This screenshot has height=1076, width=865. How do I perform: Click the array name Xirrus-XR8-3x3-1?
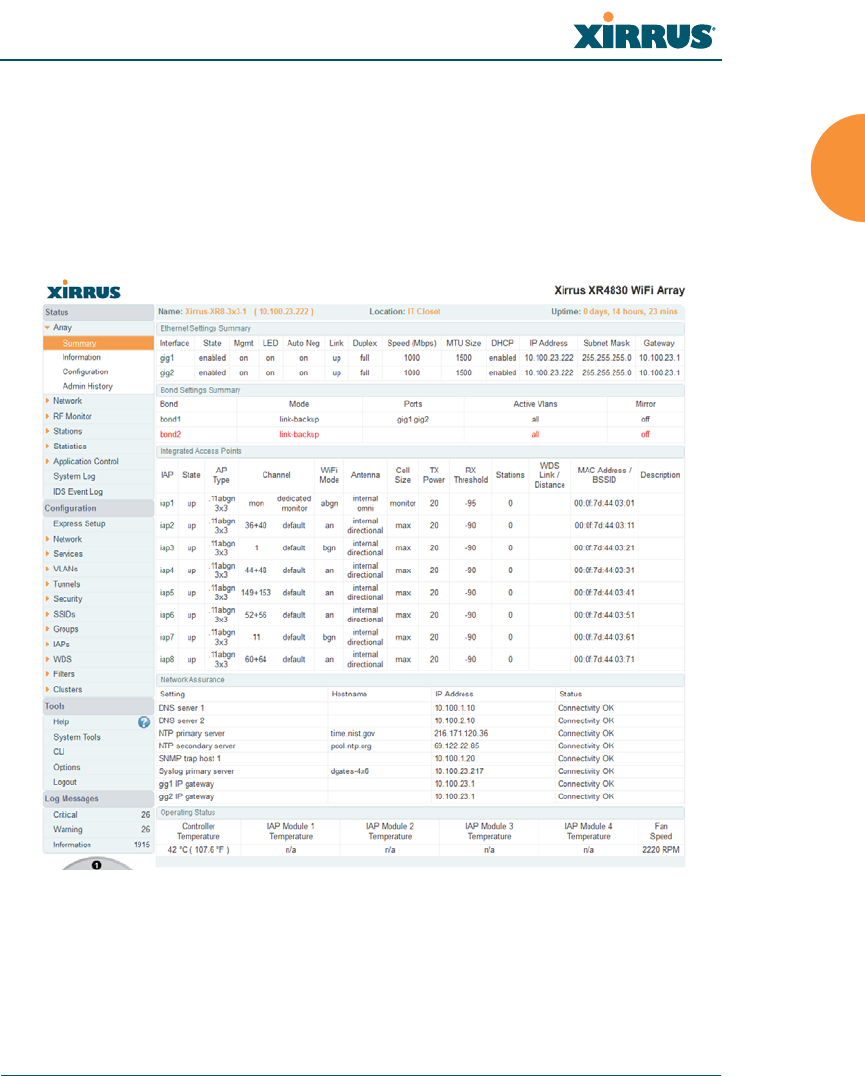click(215, 312)
